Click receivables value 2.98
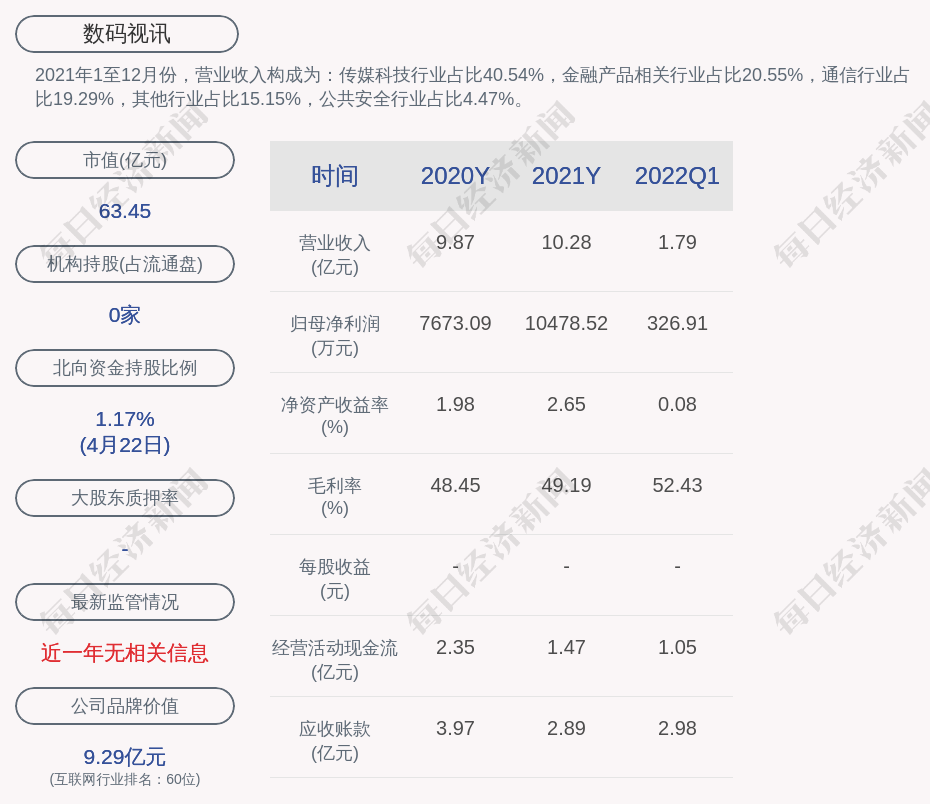Viewport: 930px width, 804px height. click(x=677, y=728)
